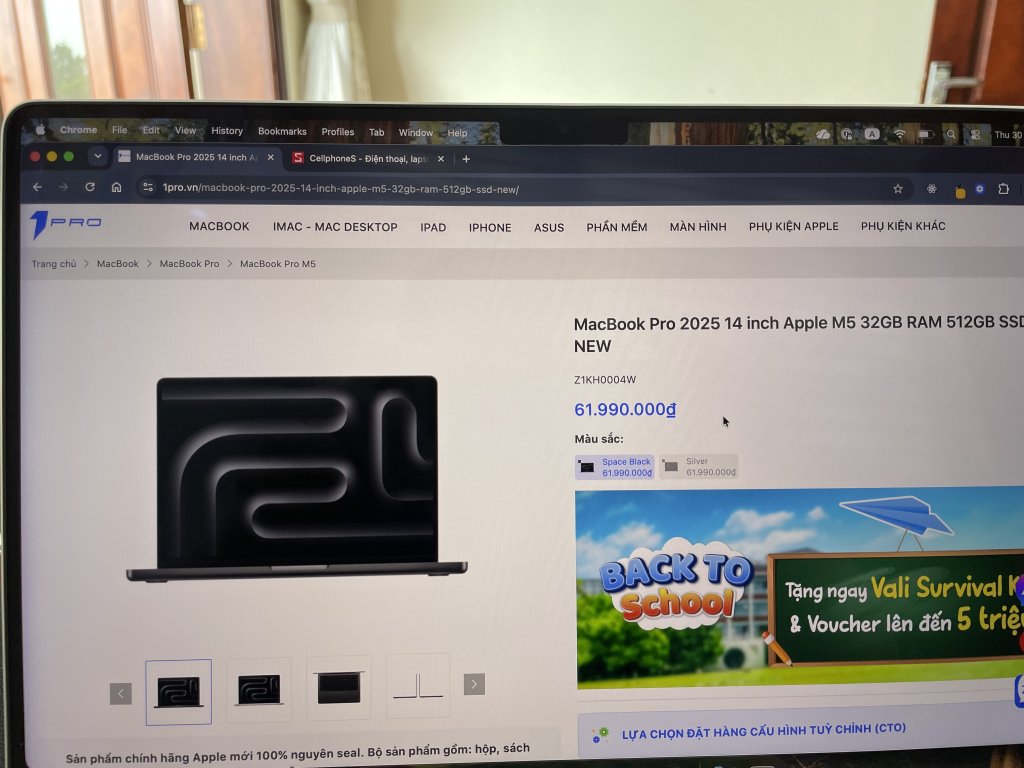Open site information icon in address bar
This screenshot has width=1024, height=768.
pos(148,187)
